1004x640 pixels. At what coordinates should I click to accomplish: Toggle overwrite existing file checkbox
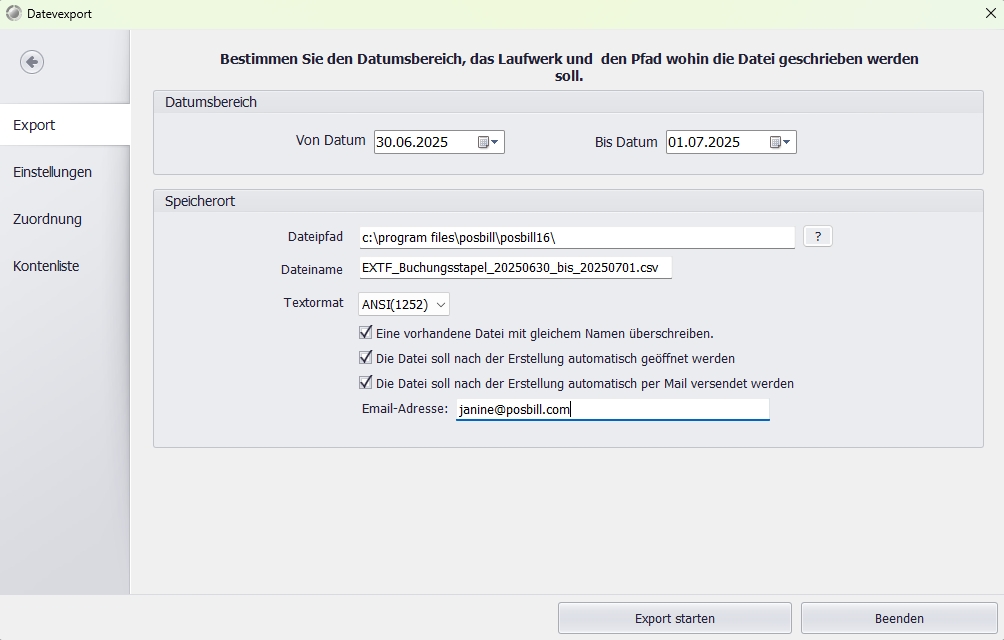coord(366,333)
